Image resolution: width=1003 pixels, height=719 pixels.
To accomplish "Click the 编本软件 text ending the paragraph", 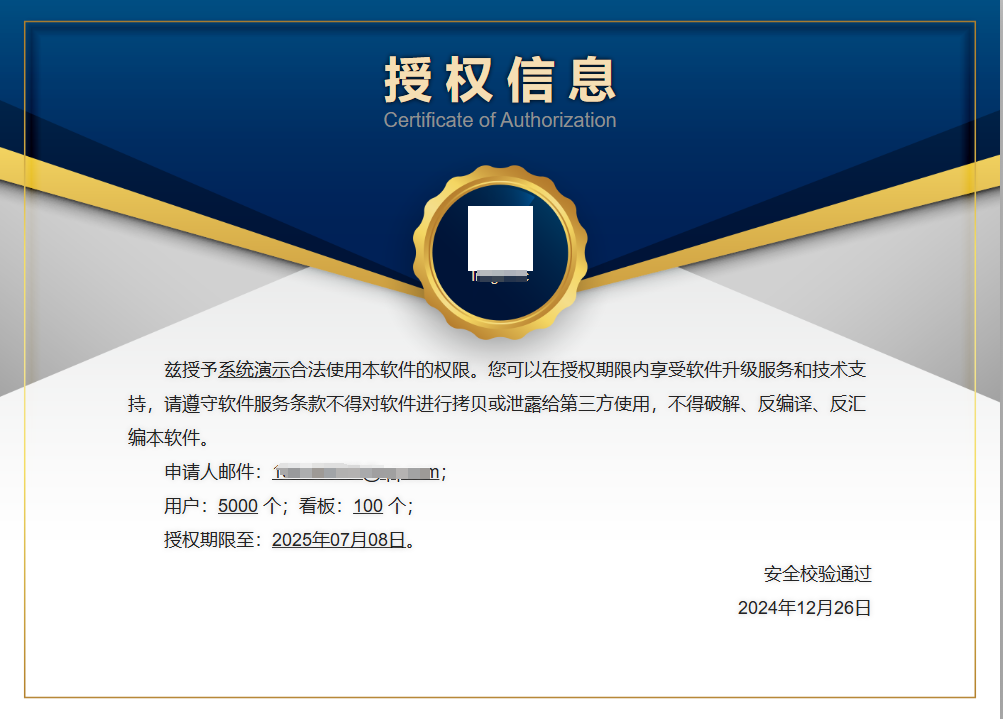I will tap(164, 438).
